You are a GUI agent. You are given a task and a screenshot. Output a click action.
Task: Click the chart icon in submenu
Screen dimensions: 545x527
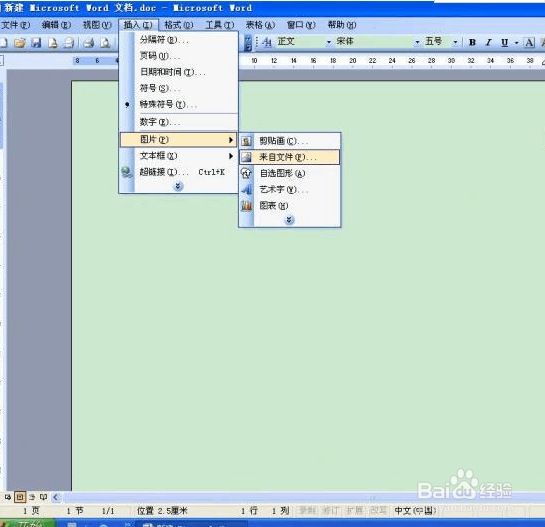tap(246, 206)
